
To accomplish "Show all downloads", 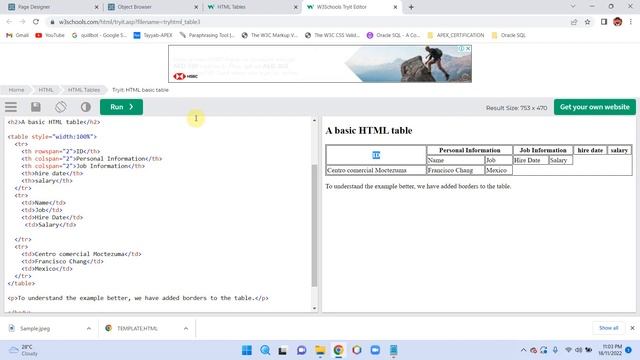I will pyautogui.click(x=609, y=328).
